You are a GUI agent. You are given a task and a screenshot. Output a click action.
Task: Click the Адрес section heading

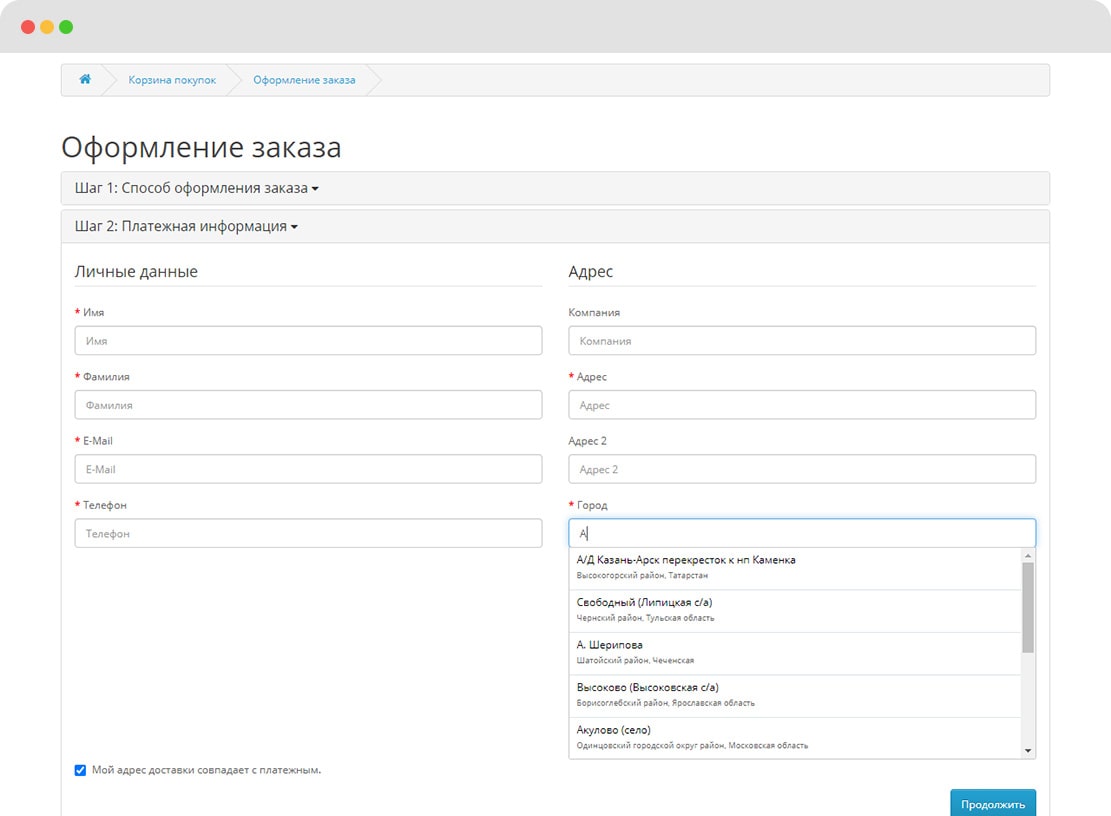click(x=591, y=271)
